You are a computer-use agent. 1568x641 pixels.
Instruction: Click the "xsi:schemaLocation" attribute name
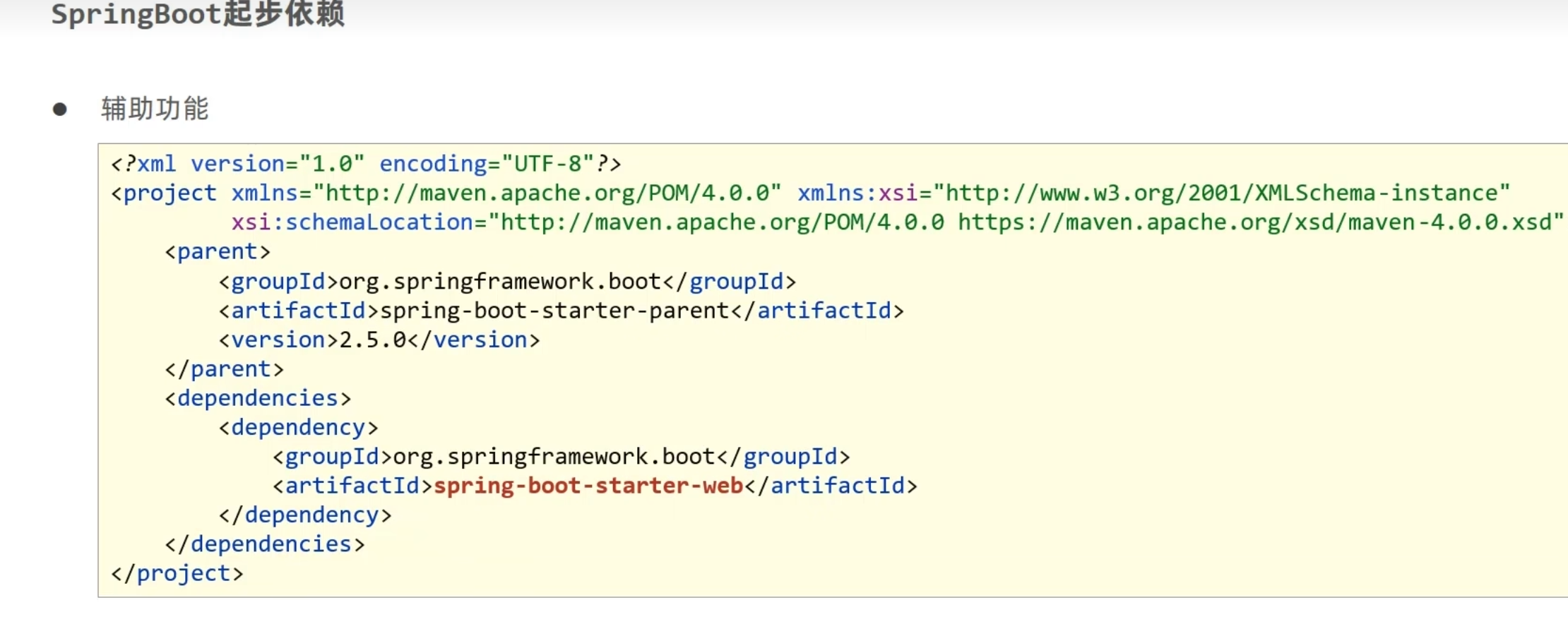(x=352, y=222)
